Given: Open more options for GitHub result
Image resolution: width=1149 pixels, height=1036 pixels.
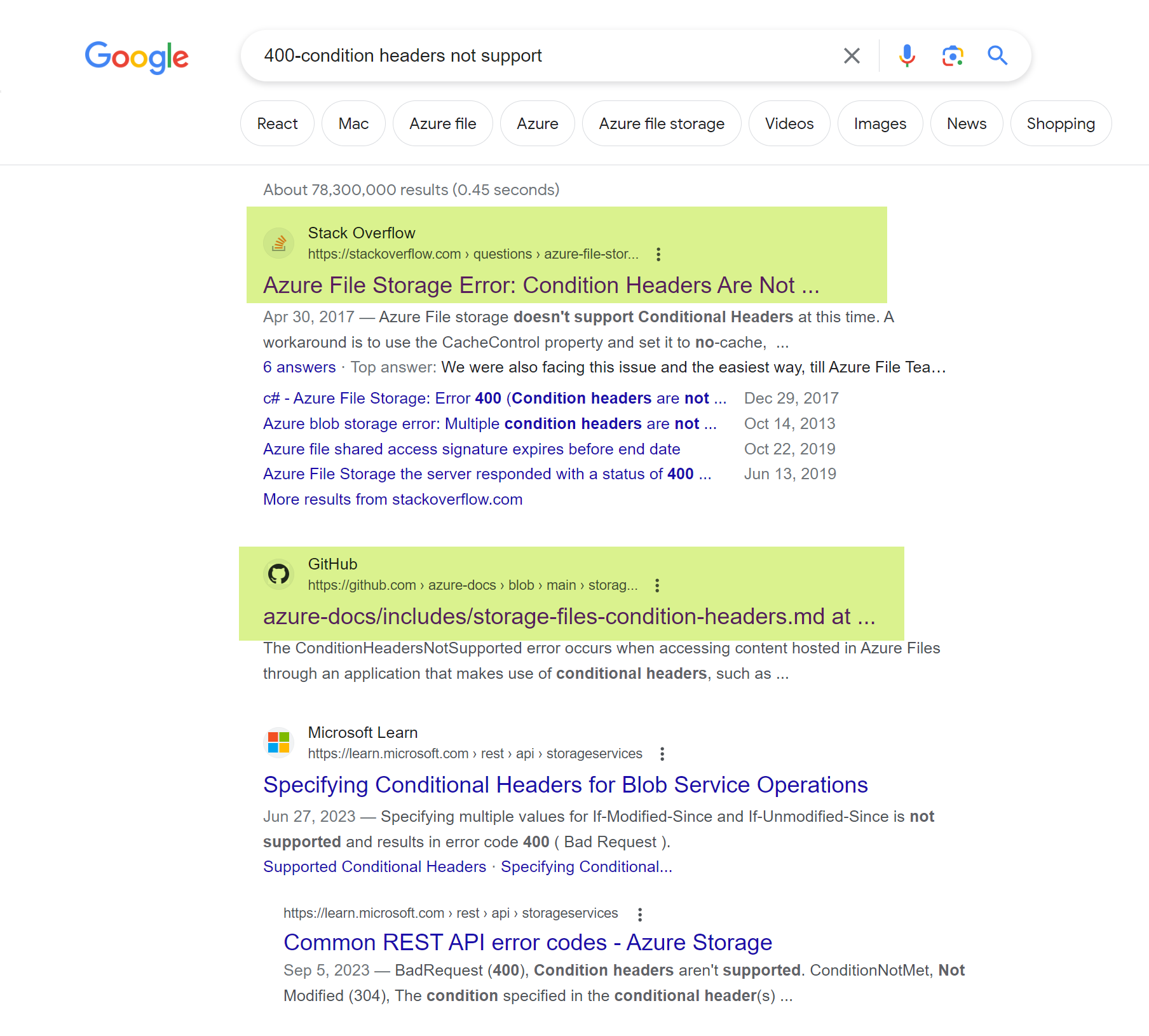Looking at the screenshot, I should click(x=657, y=585).
